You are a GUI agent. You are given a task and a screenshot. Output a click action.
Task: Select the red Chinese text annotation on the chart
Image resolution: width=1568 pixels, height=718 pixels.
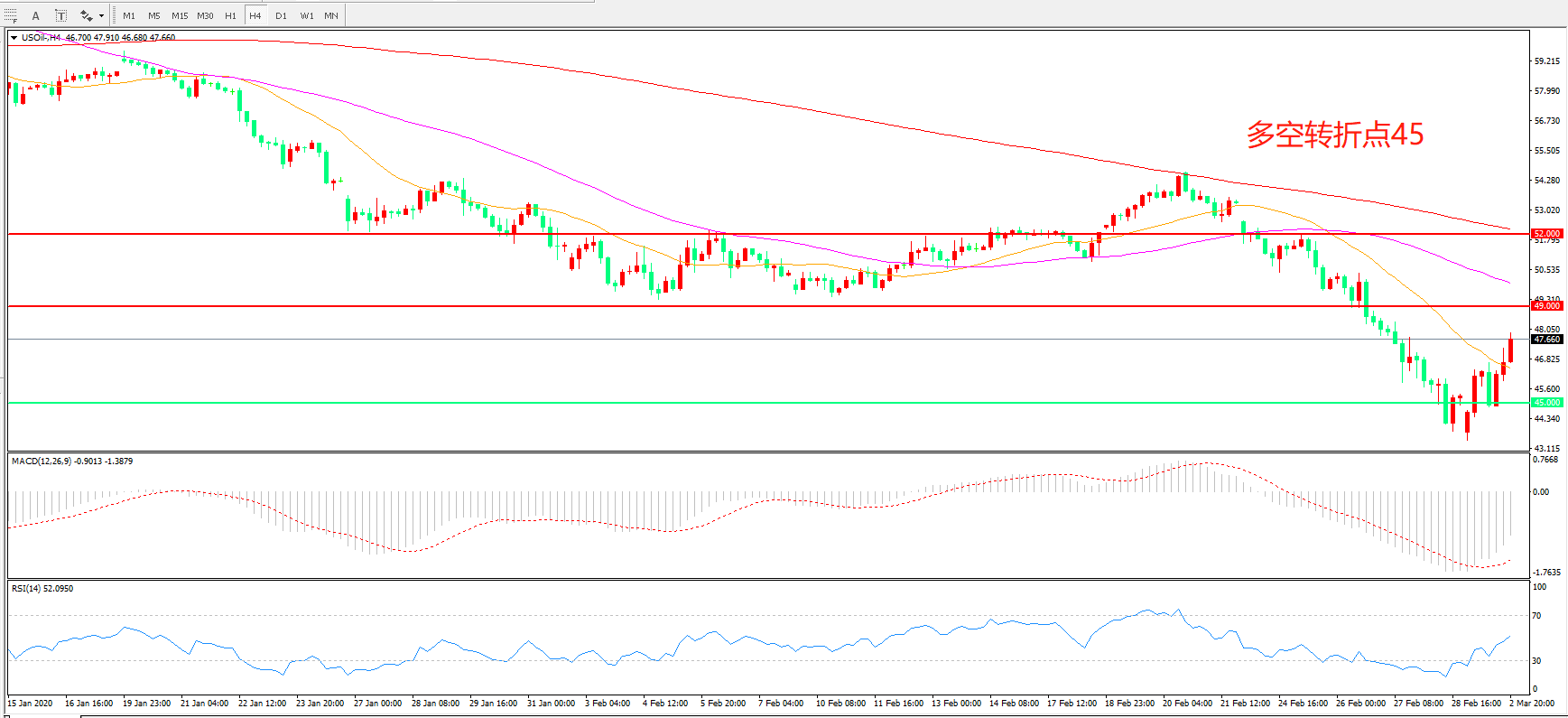pyautogui.click(x=1334, y=135)
